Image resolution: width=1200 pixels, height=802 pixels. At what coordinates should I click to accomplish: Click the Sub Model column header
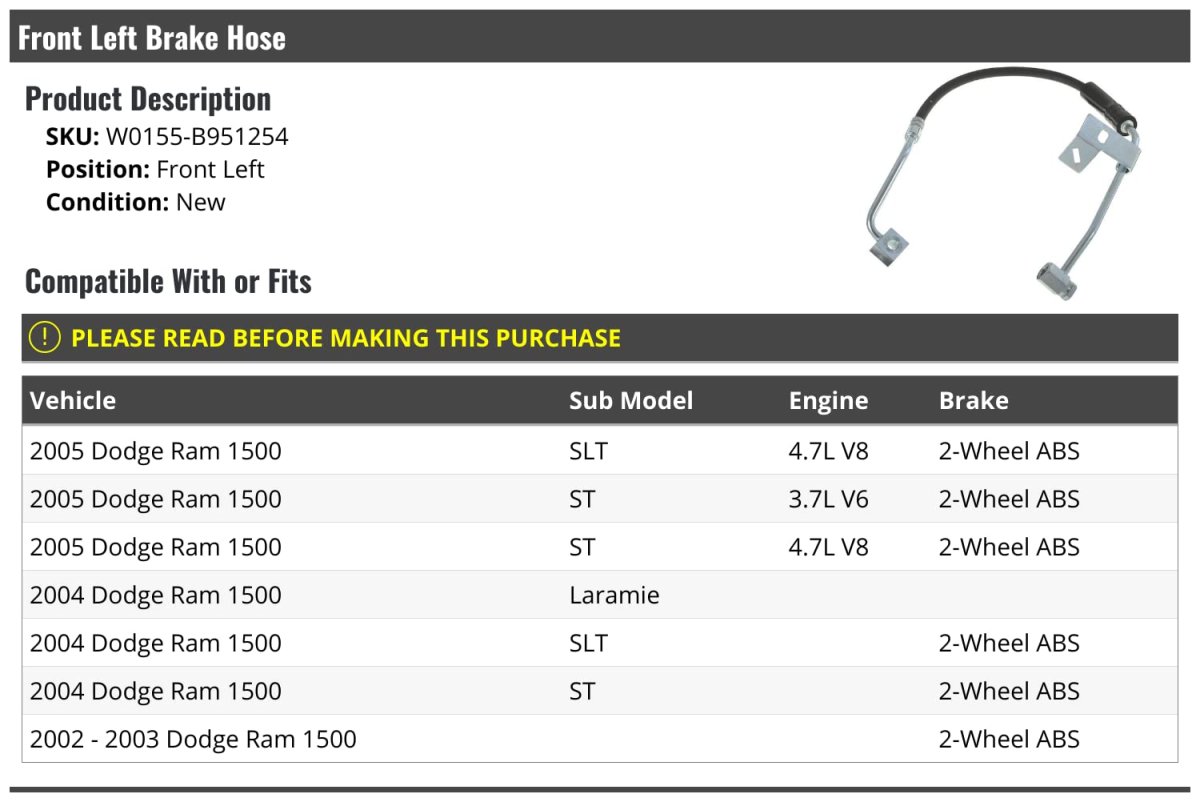coord(631,401)
